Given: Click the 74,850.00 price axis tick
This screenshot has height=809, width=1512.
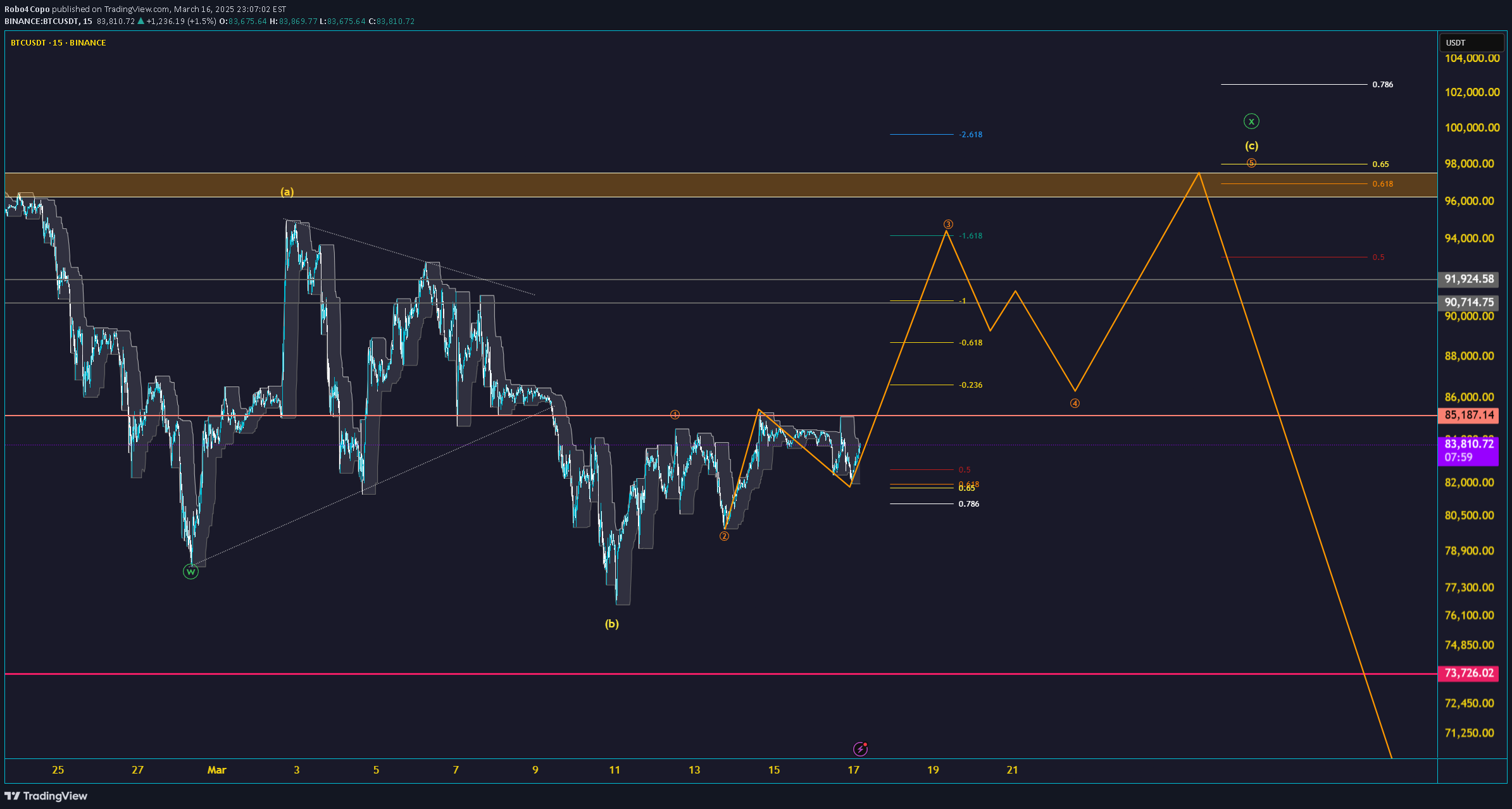Looking at the screenshot, I should point(1469,645).
